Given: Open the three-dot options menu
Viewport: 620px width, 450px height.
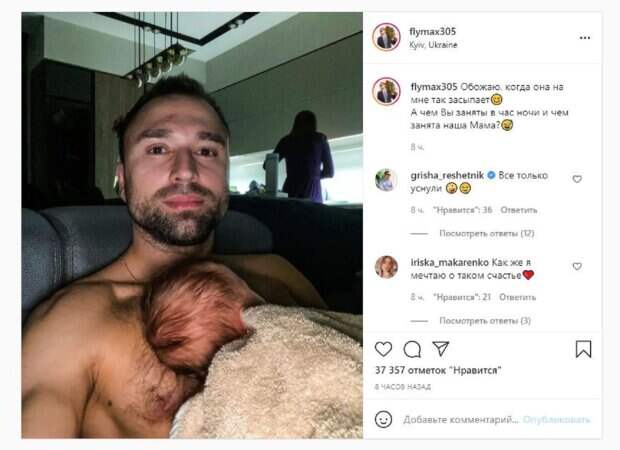Looking at the screenshot, I should coord(585,38).
